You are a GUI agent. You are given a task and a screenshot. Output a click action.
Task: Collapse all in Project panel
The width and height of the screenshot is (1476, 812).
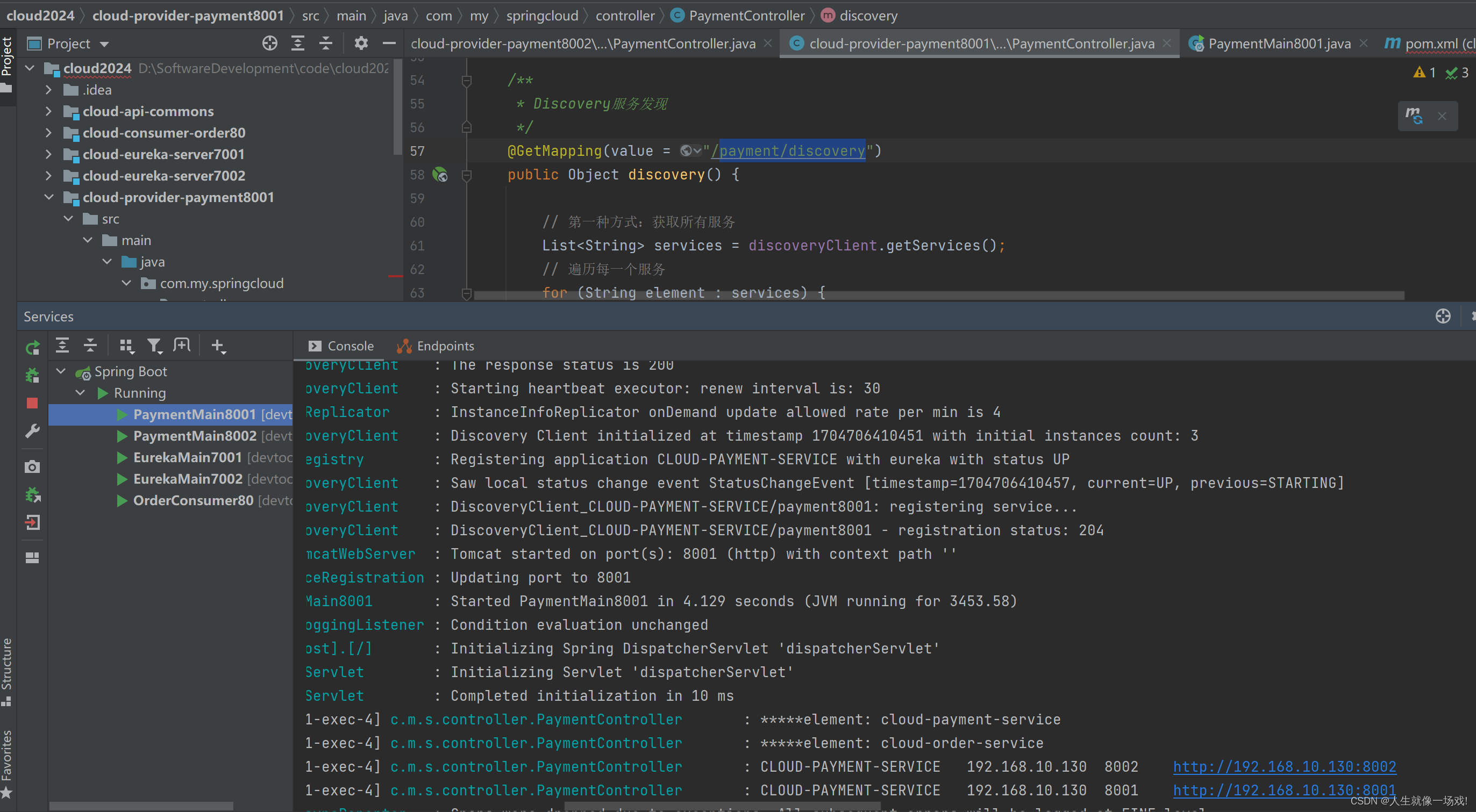click(x=326, y=43)
